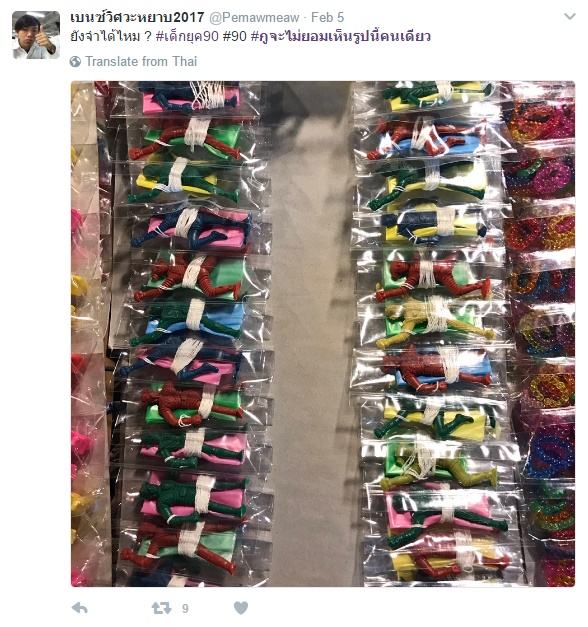The width and height of the screenshot is (588, 627).
Task: Open the tweet text ยังจำได้ไหม ?
Action: pyautogui.click(x=111, y=36)
